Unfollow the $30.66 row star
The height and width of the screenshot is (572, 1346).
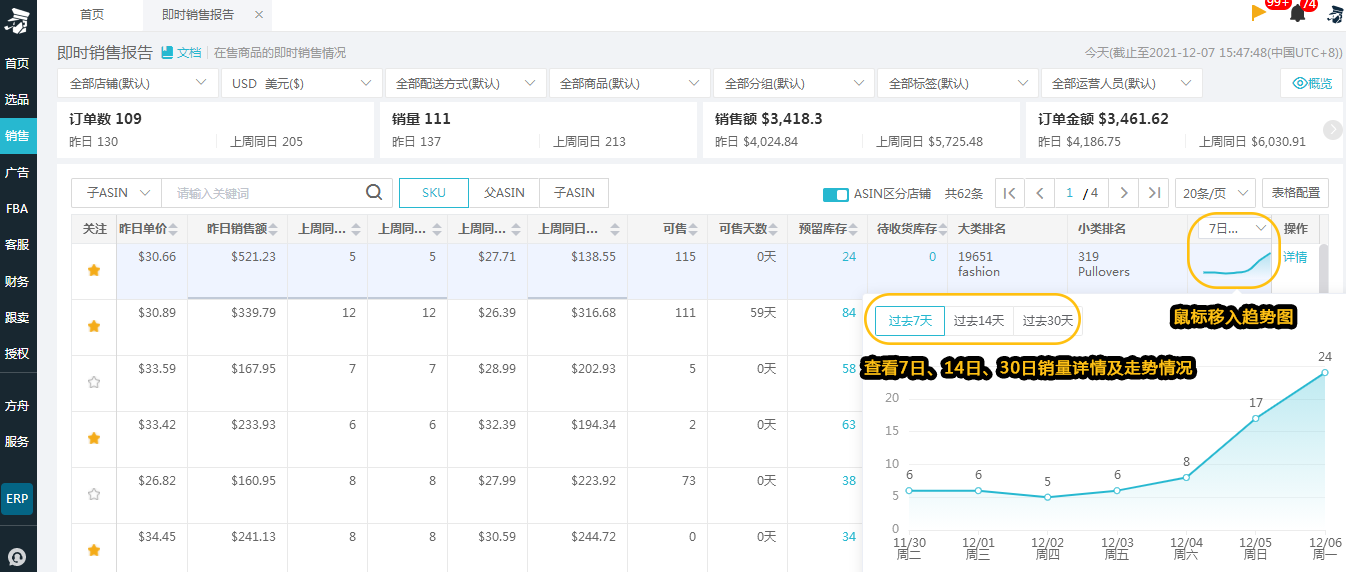click(x=94, y=271)
